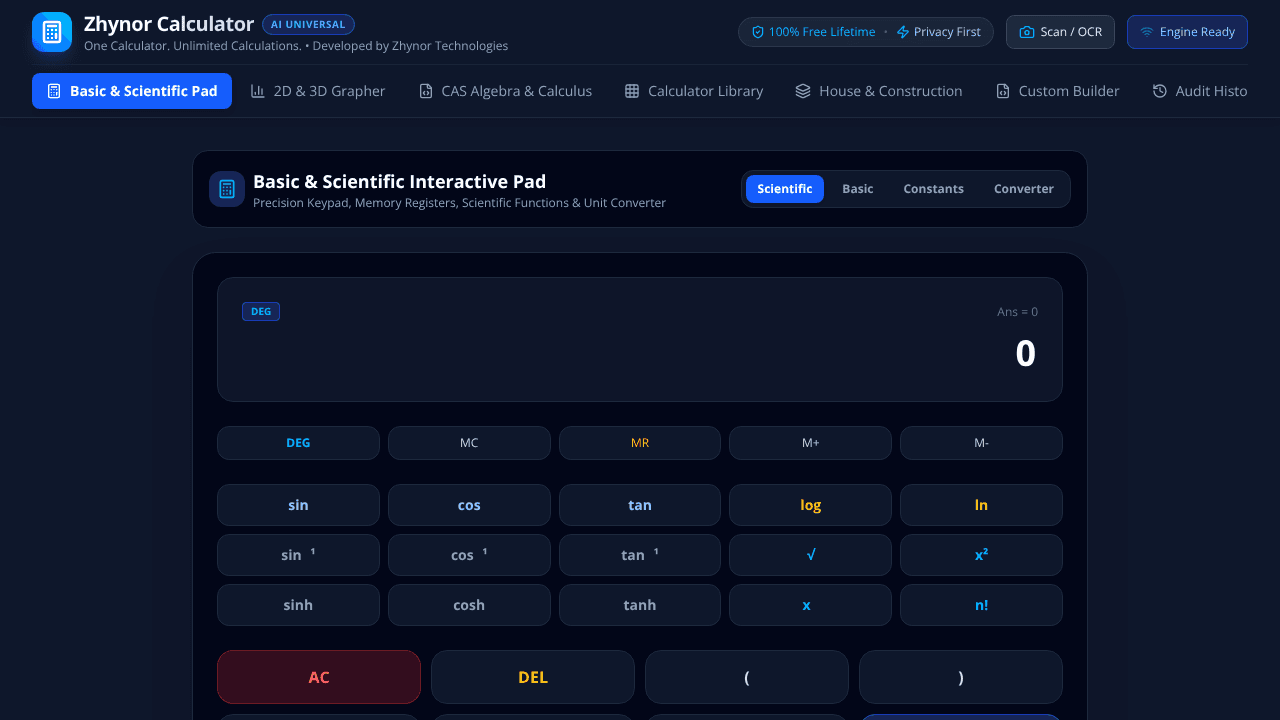This screenshot has height=720, width=1280.
Task: Click the camera icon in Scan / OCR
Action: pos(1026,32)
